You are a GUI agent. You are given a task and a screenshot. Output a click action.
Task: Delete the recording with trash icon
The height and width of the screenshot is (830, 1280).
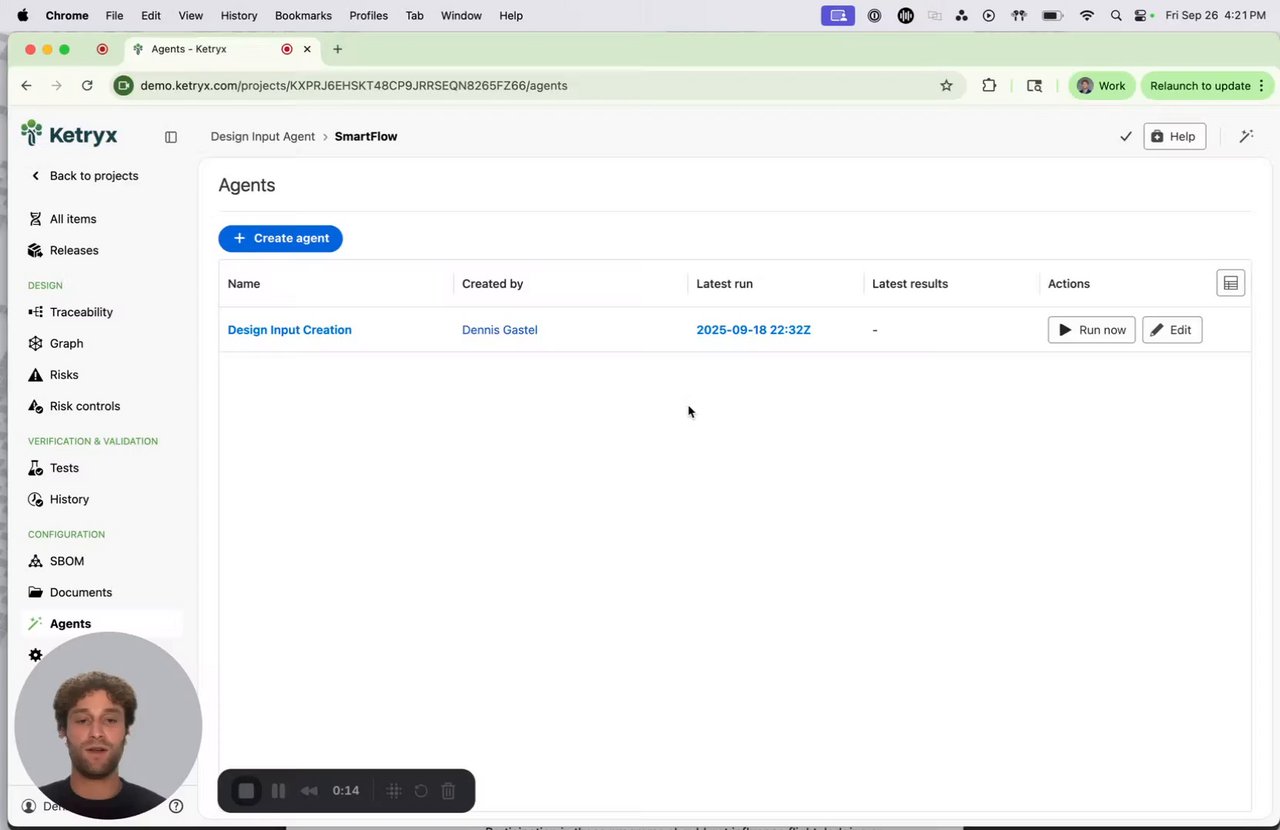448,791
